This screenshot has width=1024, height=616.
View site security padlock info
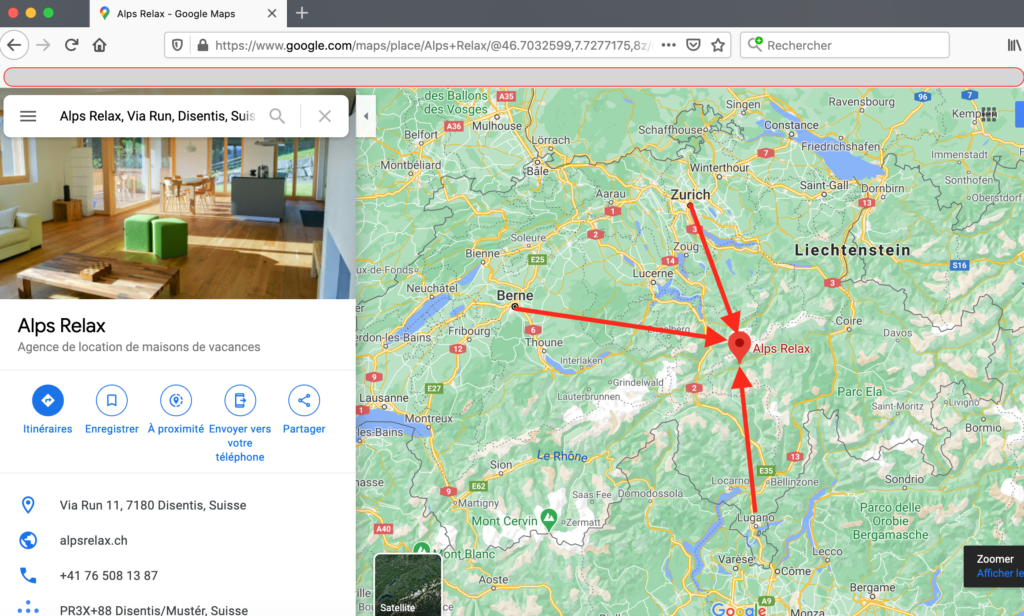tap(202, 45)
